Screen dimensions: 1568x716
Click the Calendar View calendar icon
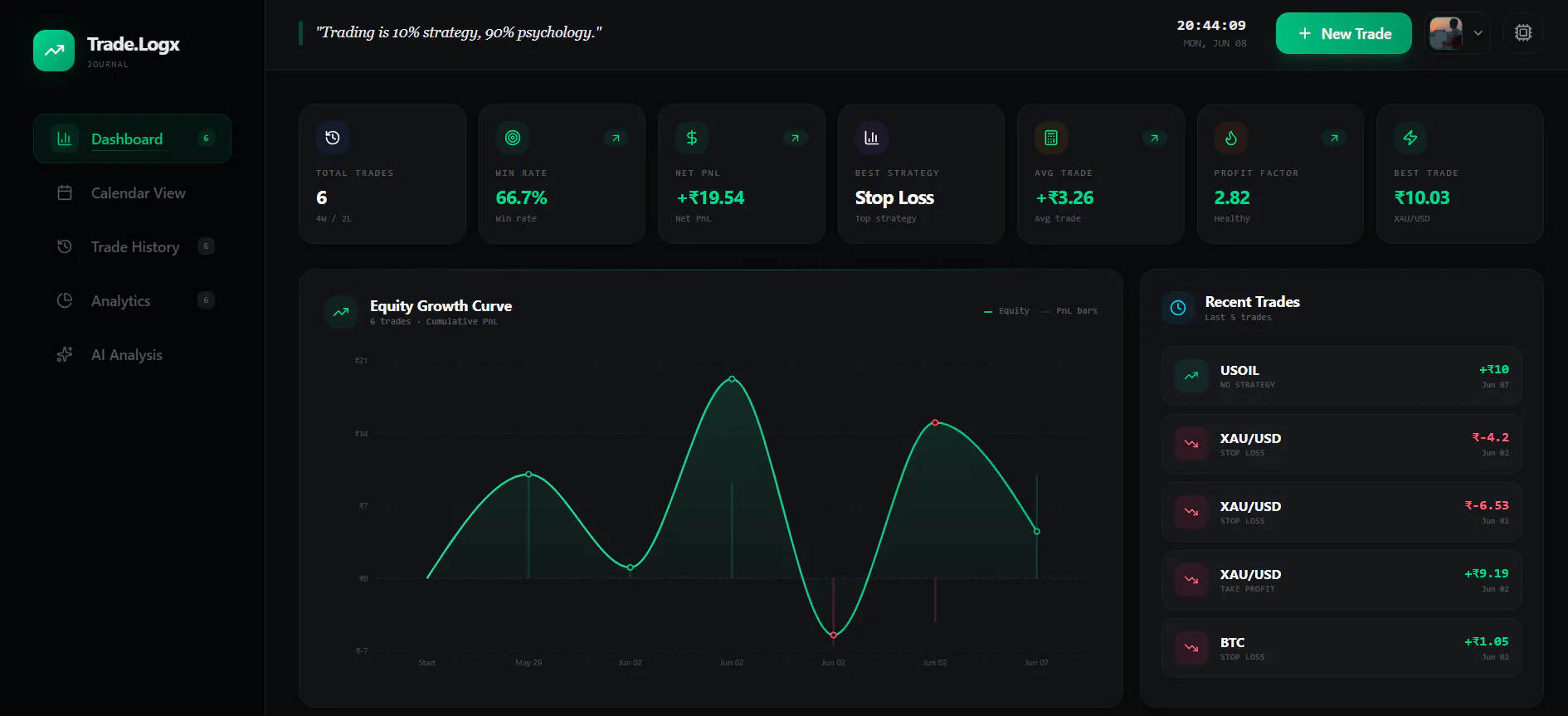point(65,192)
